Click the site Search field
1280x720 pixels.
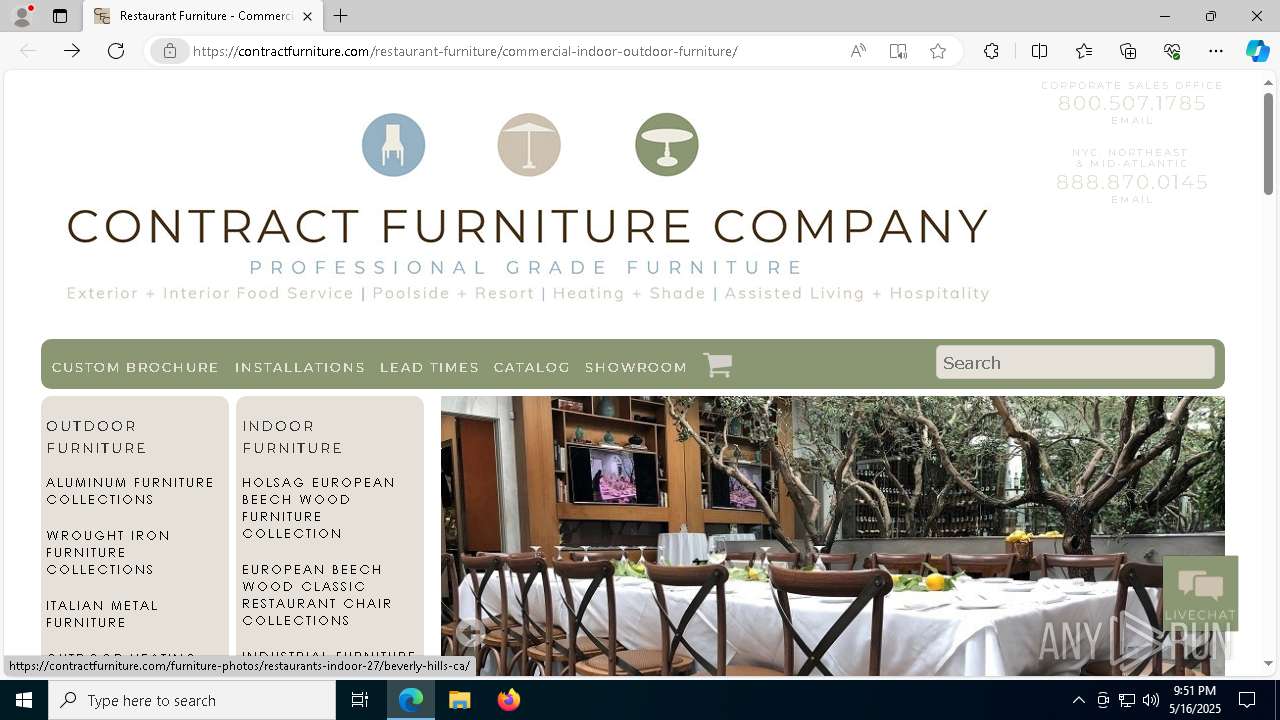(x=1075, y=363)
